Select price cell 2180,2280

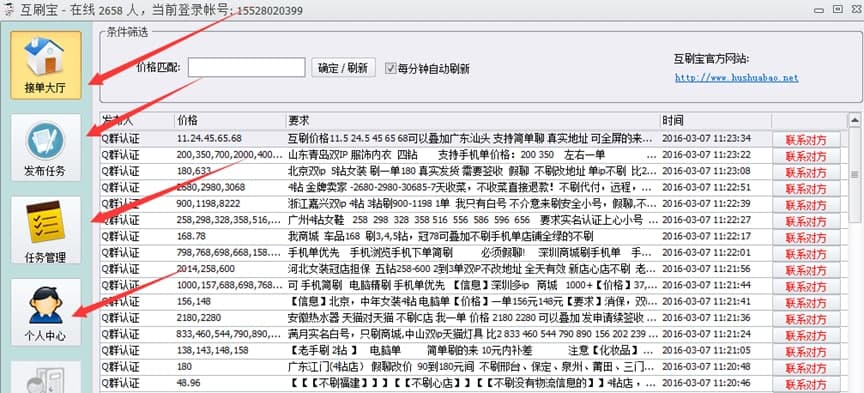198,318
